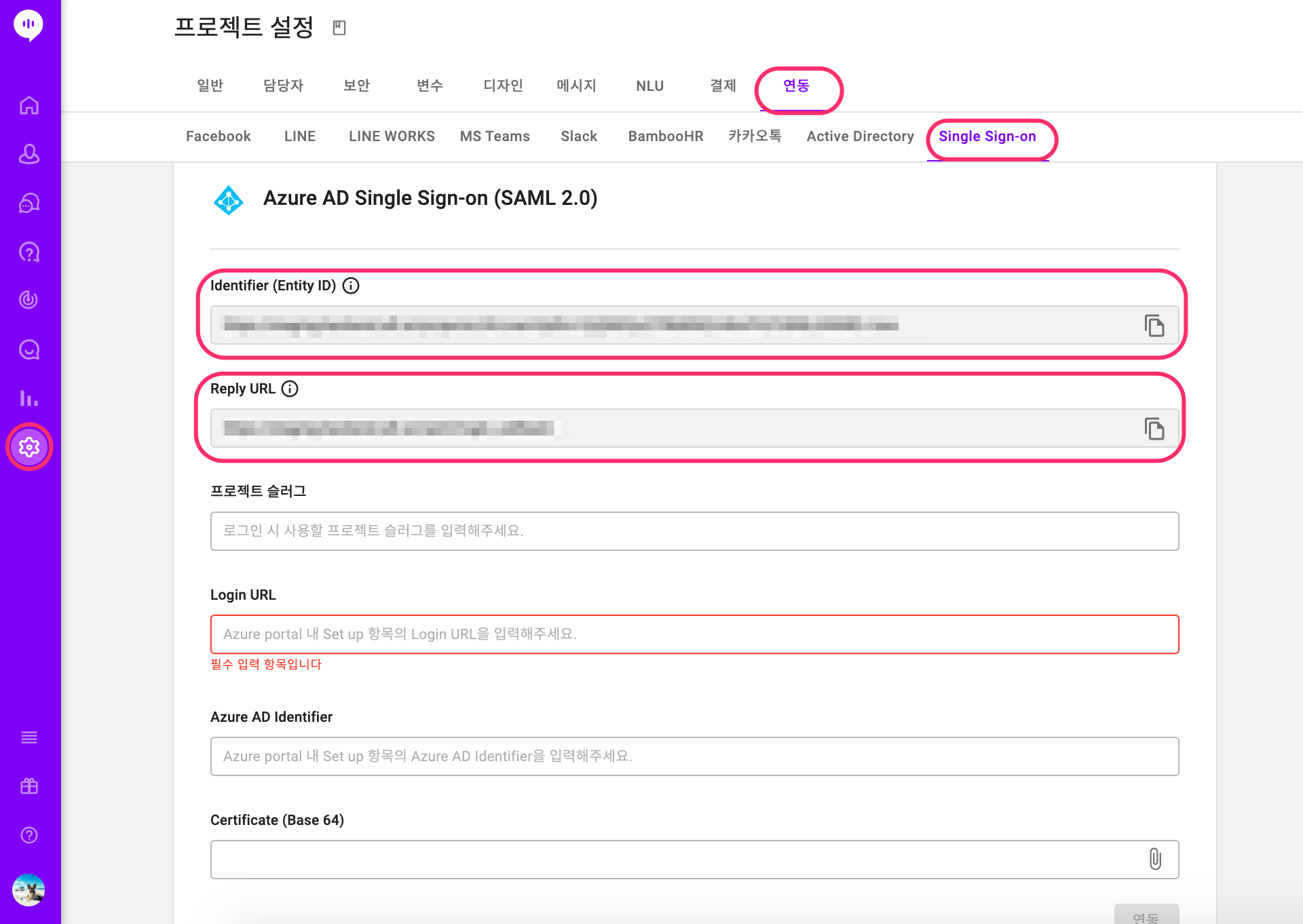This screenshot has height=924, width=1303.
Task: Switch to the 일반 tab
Action: click(x=210, y=85)
